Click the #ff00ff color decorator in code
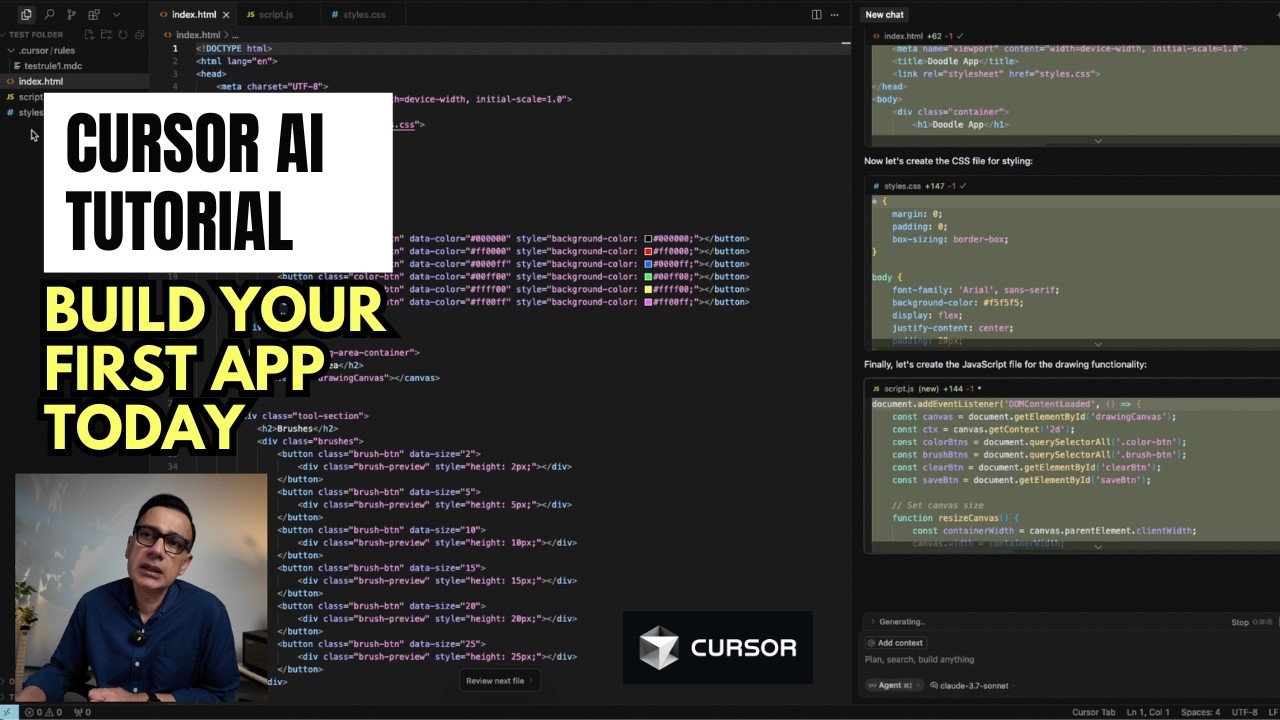The width and height of the screenshot is (1280, 720). [648, 302]
